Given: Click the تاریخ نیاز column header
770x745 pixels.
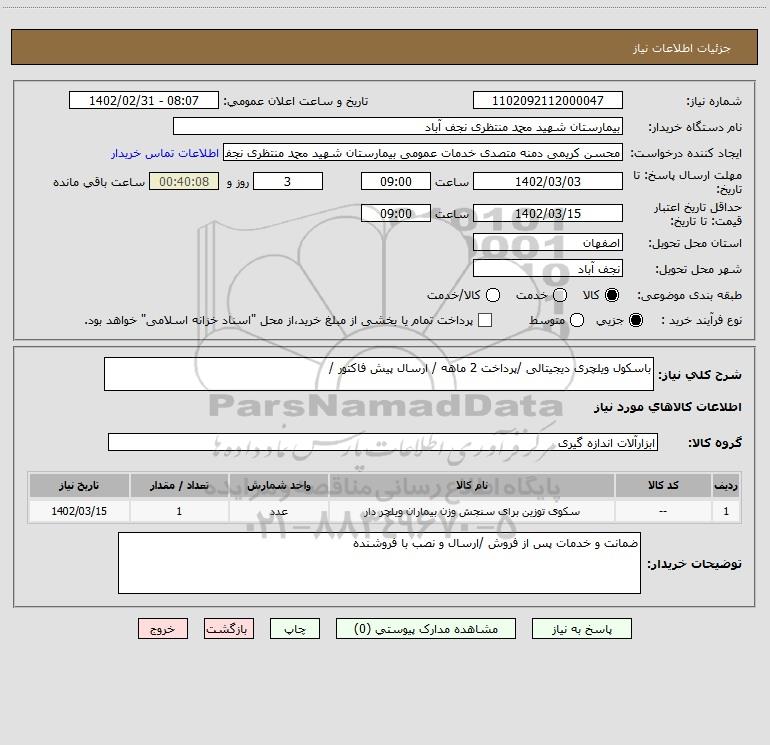Looking at the screenshot, I should click(x=79, y=485).
